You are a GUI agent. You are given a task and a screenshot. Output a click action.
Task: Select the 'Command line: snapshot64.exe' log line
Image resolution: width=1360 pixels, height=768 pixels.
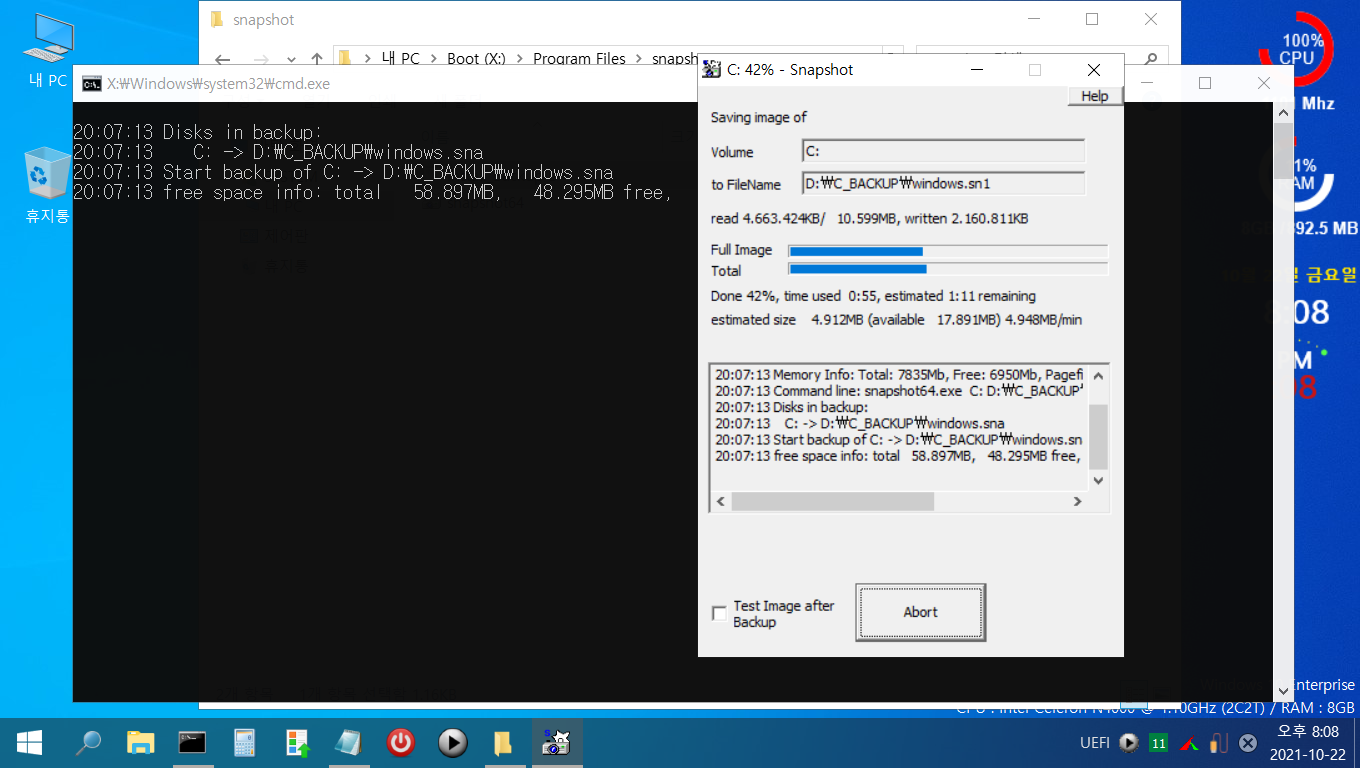[899, 391]
